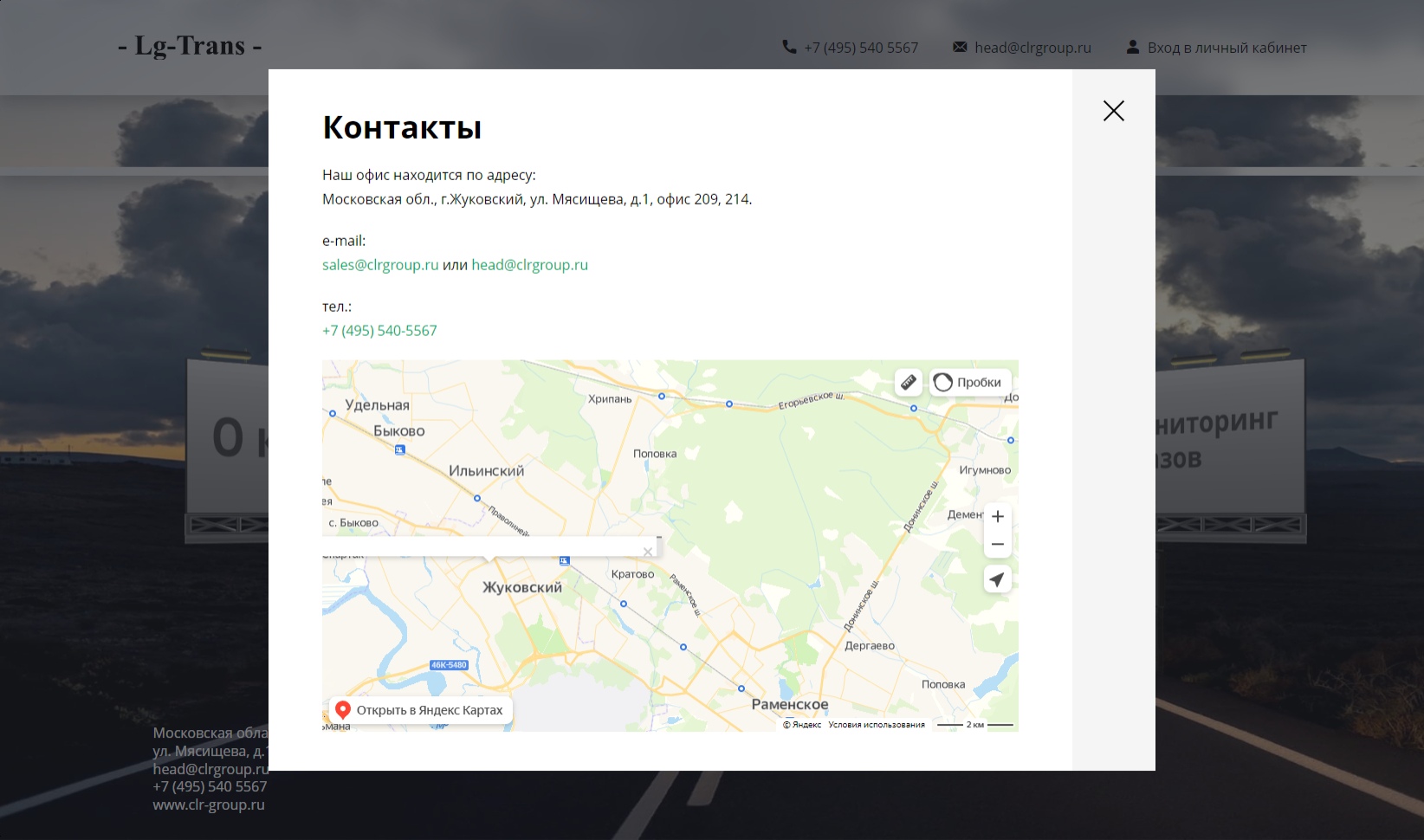The height and width of the screenshot is (840, 1424).
Task: Open Вход в личный кабинет
Action: 1227,48
